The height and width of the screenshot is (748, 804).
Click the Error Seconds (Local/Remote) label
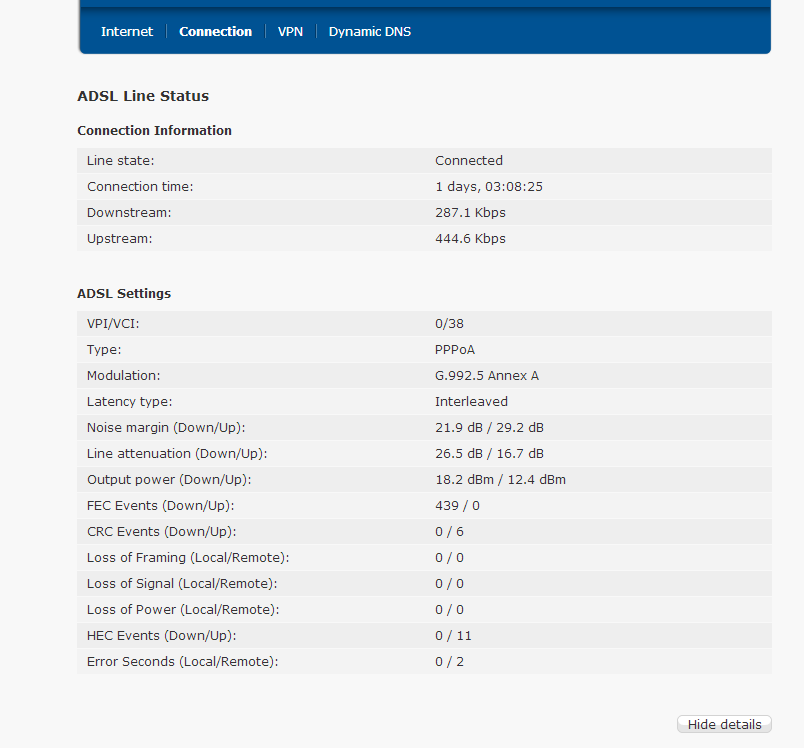(183, 662)
